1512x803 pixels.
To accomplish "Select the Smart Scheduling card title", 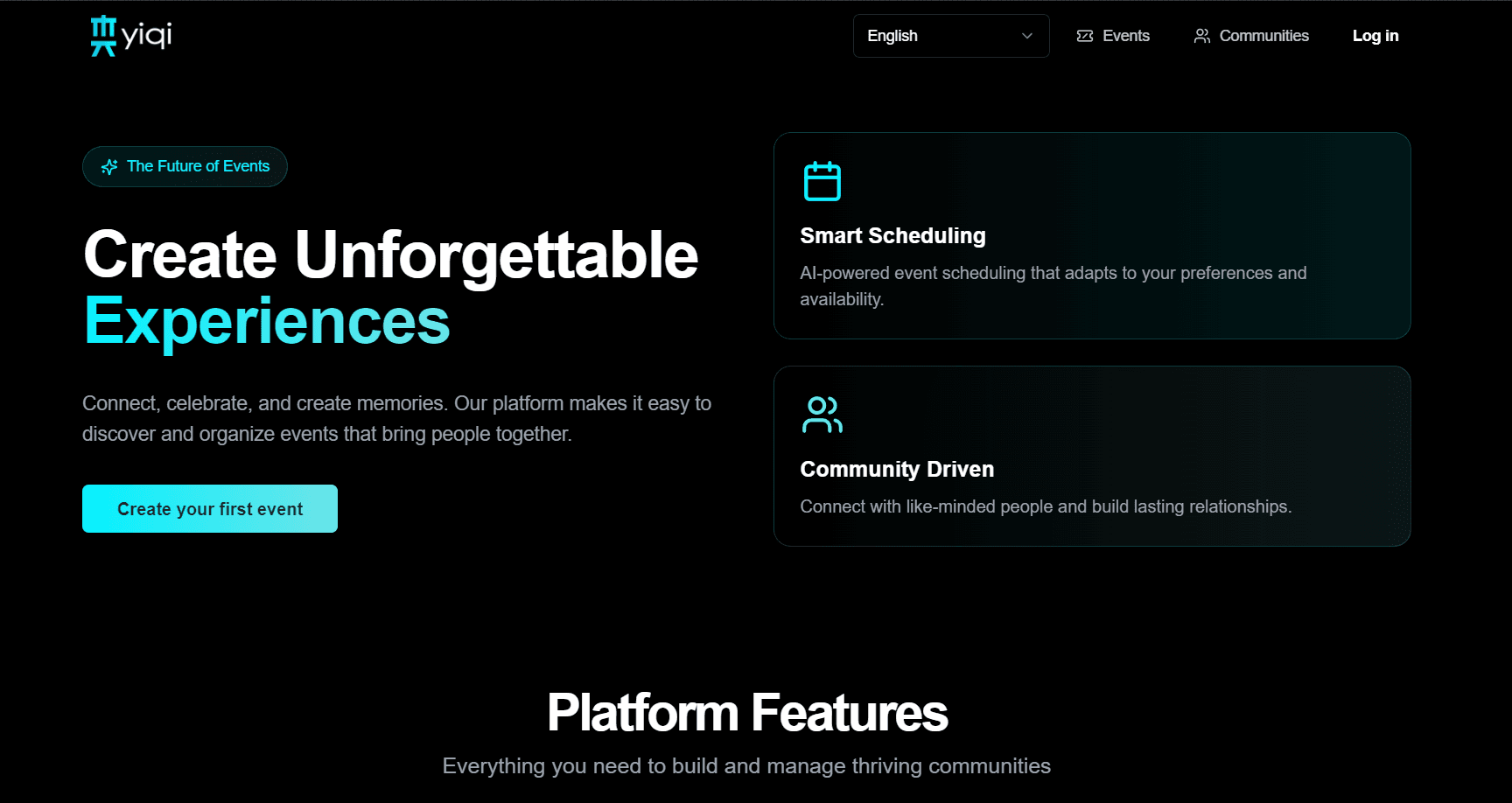I will pos(892,236).
